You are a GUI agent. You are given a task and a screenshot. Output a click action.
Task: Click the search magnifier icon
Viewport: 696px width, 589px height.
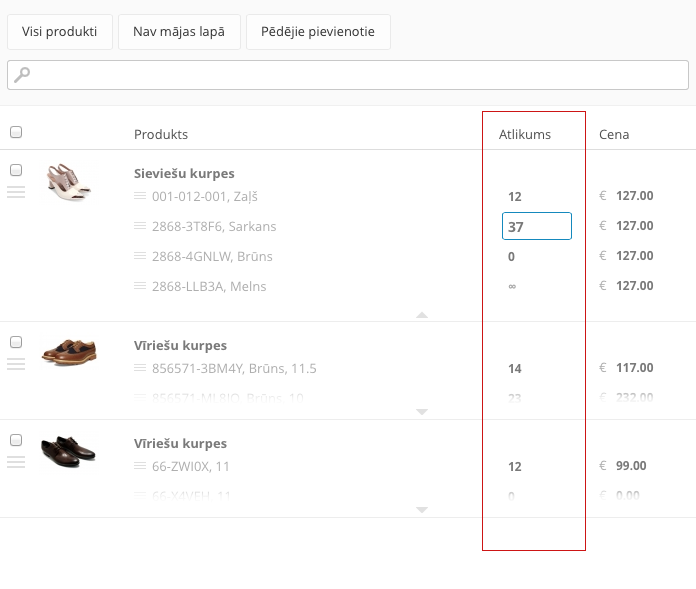[22, 75]
